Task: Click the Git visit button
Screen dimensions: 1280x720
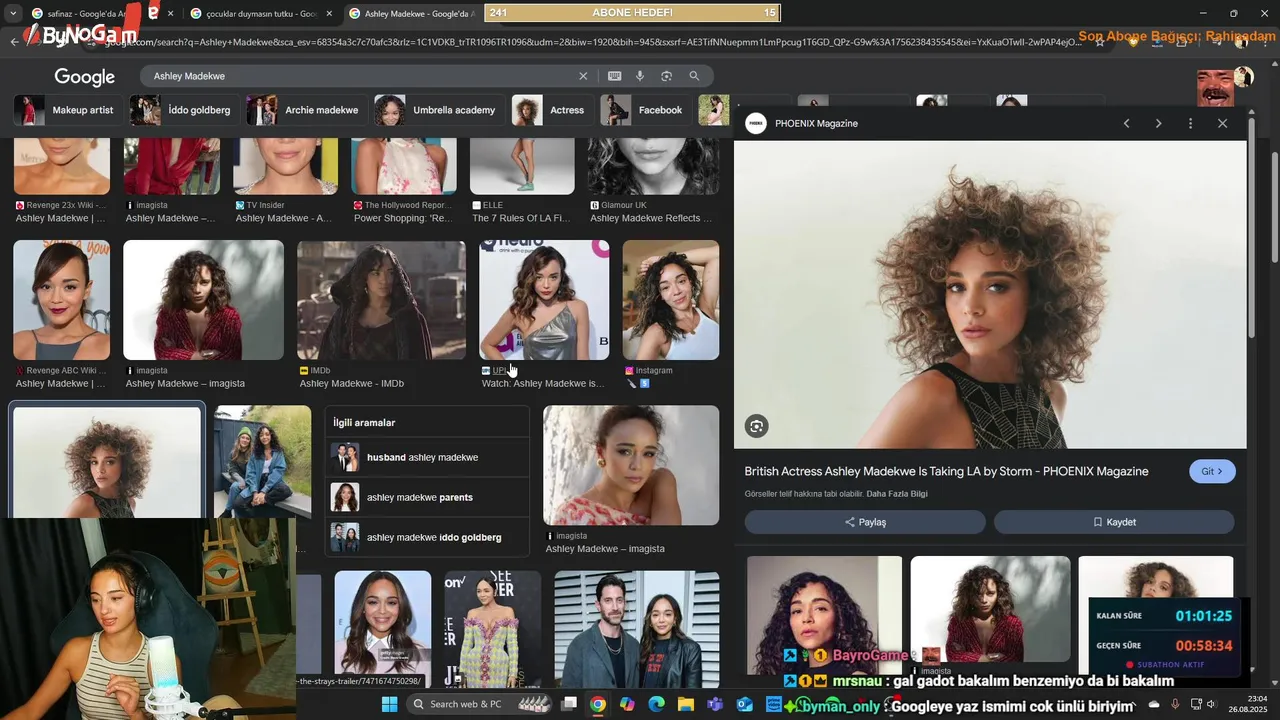Action: 1212,471
